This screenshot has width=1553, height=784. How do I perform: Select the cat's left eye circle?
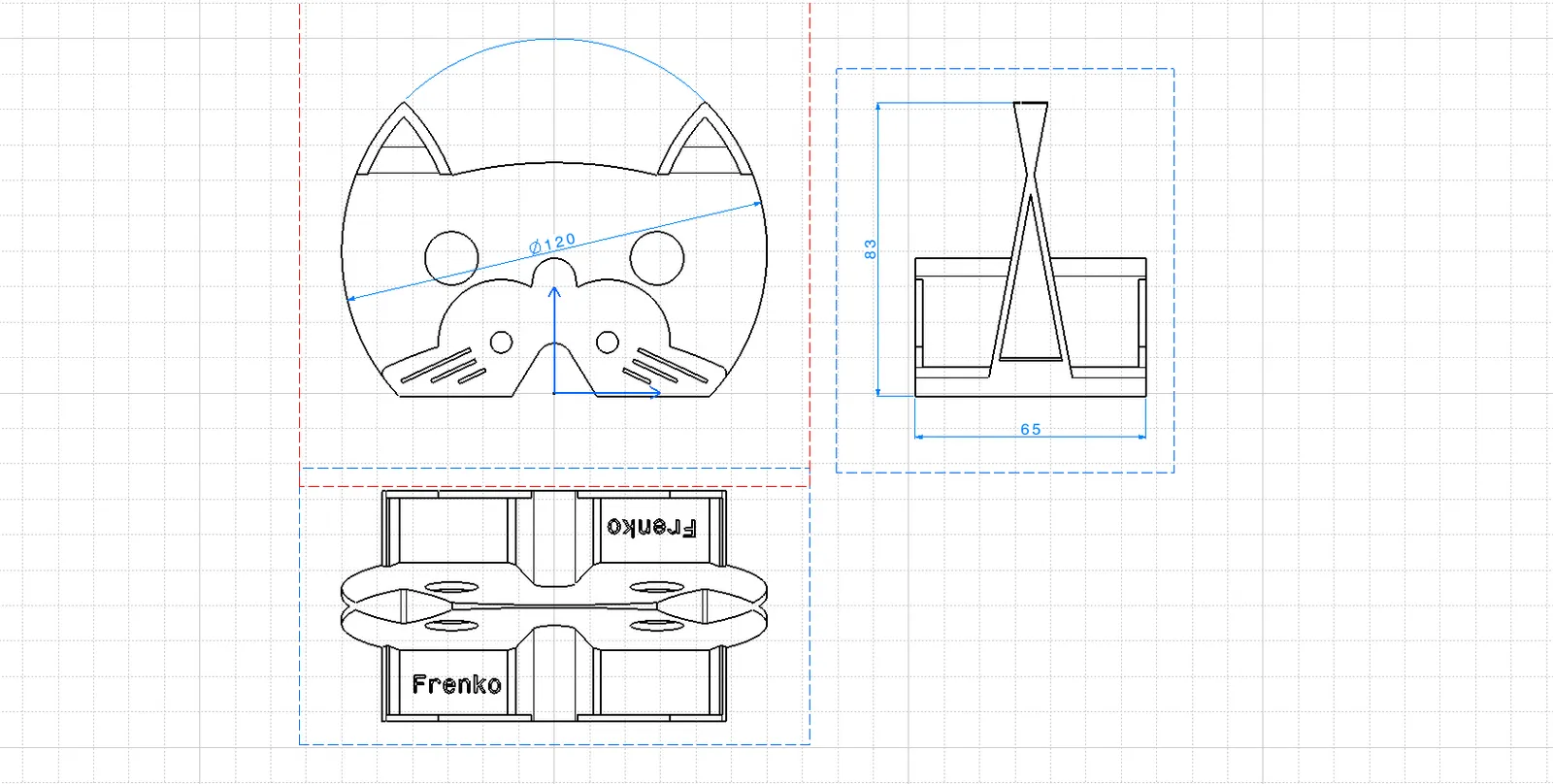click(x=451, y=258)
